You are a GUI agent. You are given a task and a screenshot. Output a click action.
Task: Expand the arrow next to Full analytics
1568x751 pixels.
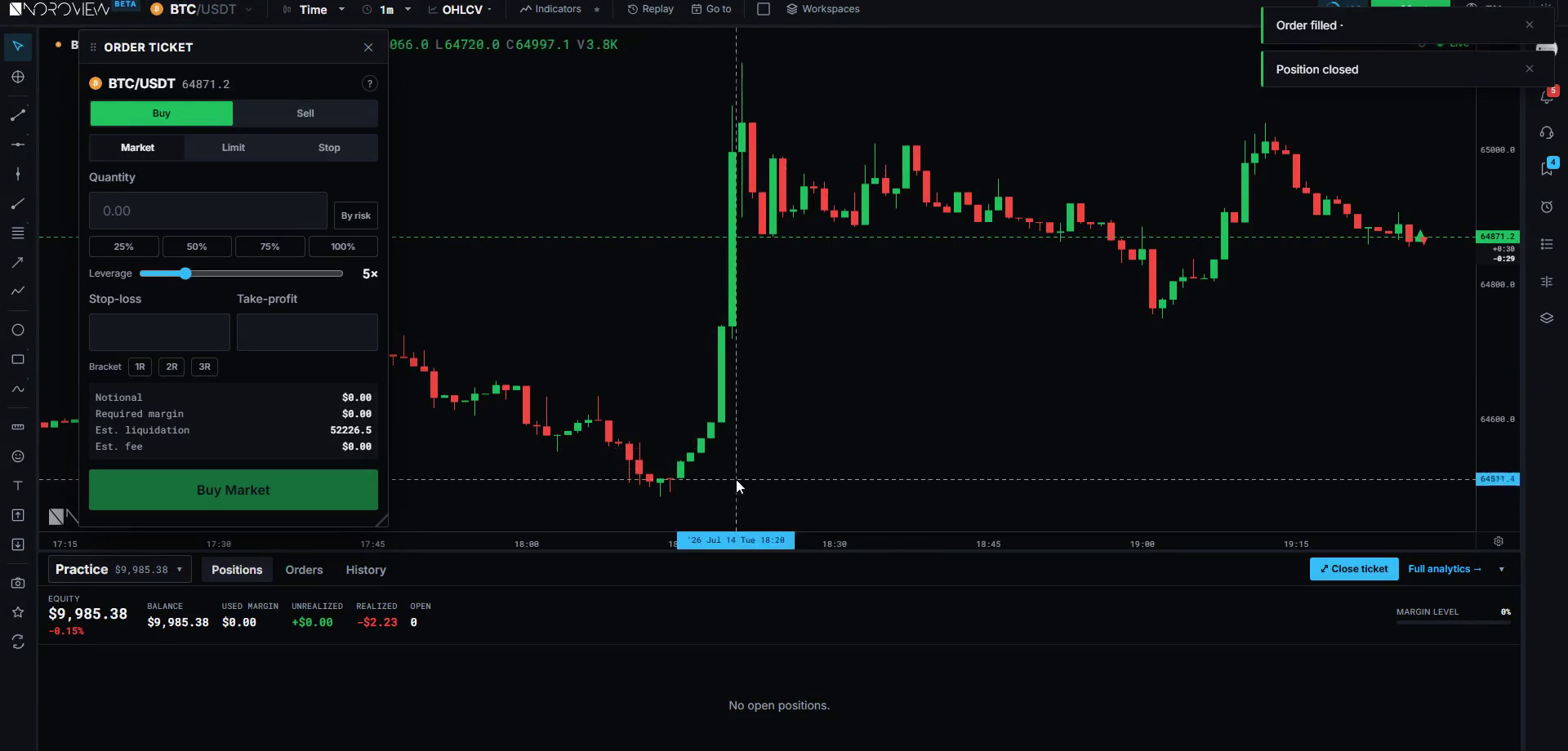[1501, 569]
